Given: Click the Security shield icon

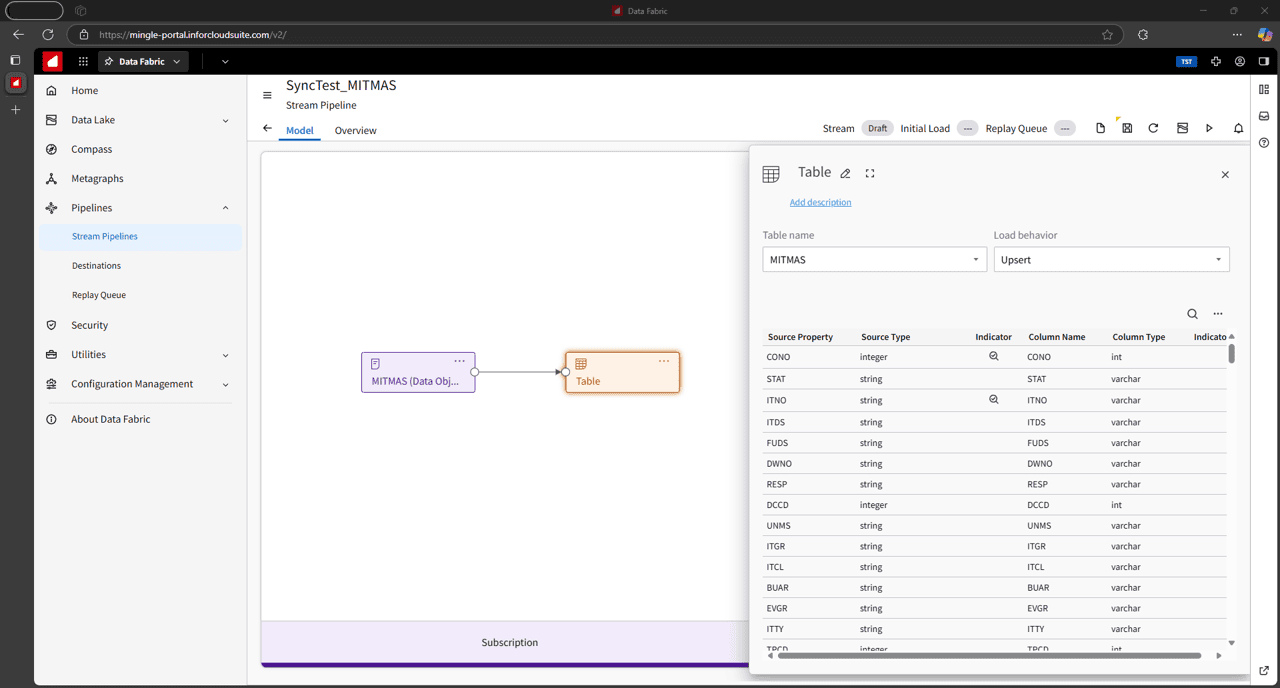Looking at the screenshot, I should [51, 325].
